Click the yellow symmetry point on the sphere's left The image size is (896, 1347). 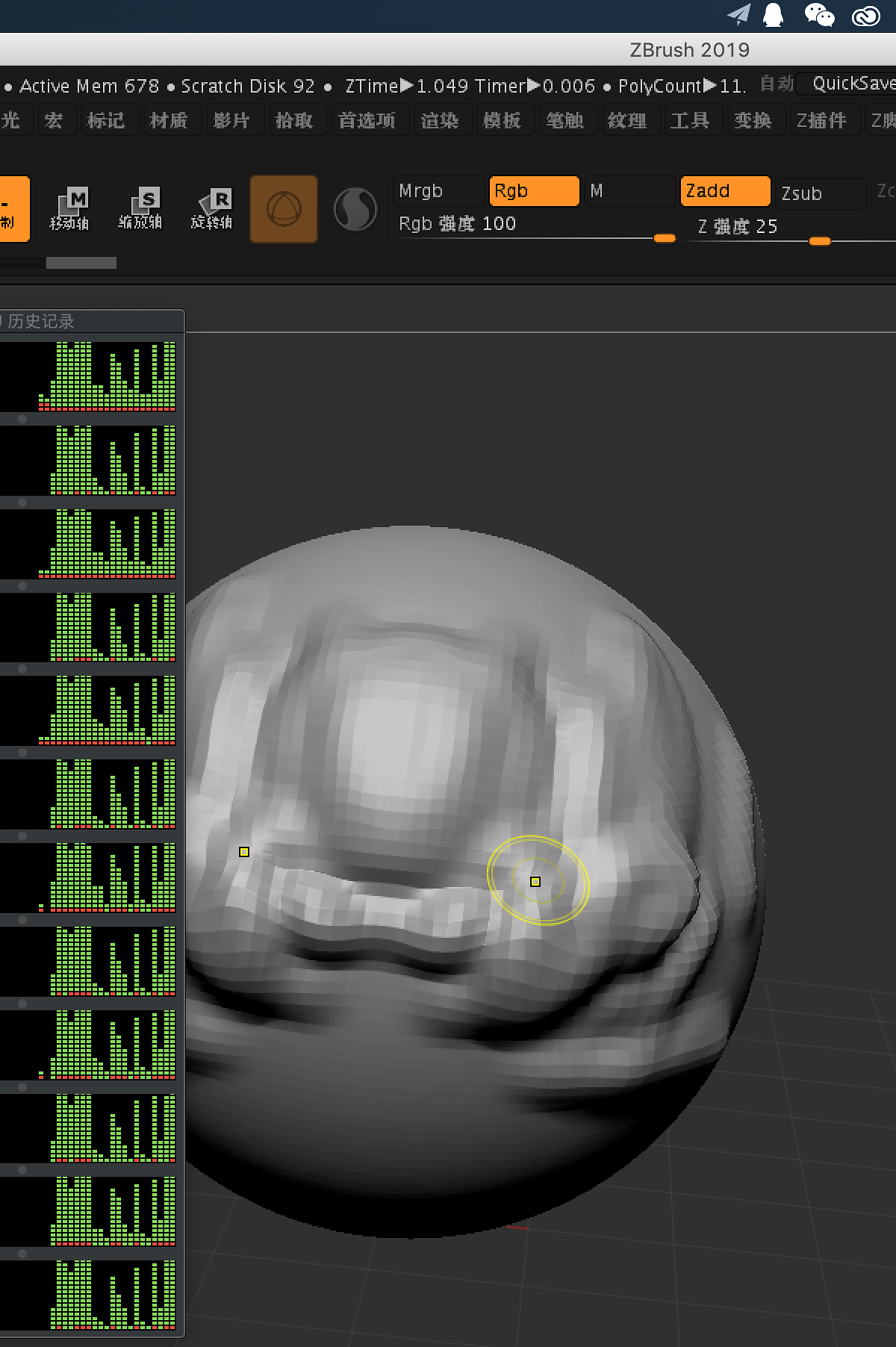[244, 852]
